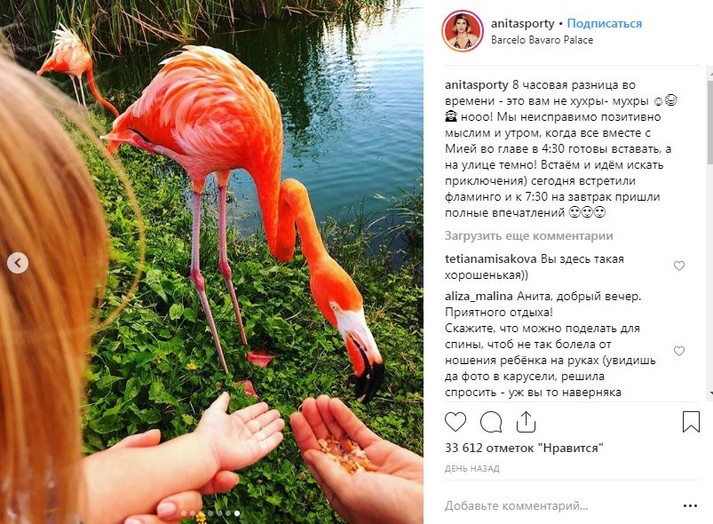Open the anitasporty profile picture
Screen dimensions: 713x524
click(x=462, y=31)
